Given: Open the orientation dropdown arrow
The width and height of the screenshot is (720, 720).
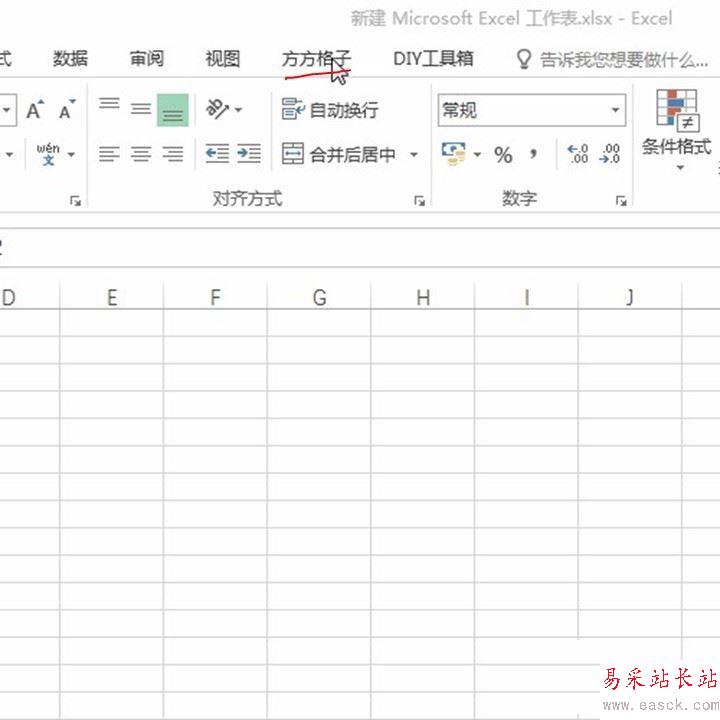Looking at the screenshot, I should tap(238, 110).
